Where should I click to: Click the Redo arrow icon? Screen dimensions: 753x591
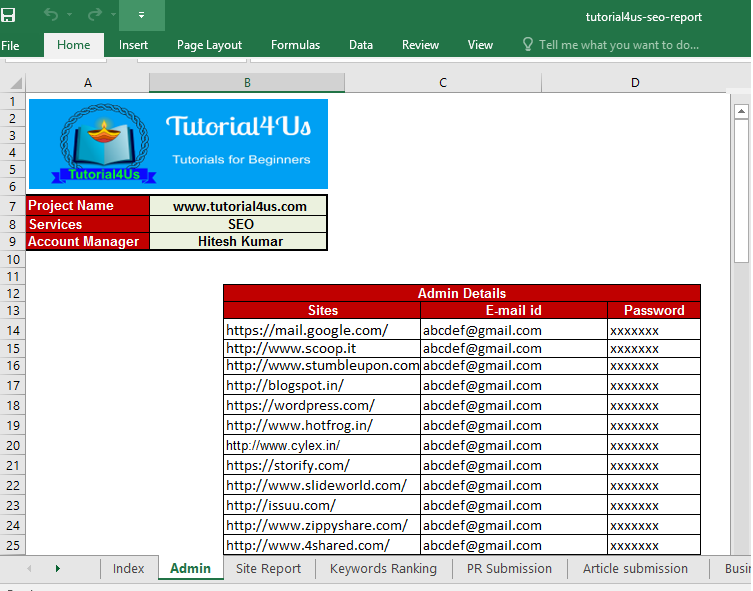point(95,15)
